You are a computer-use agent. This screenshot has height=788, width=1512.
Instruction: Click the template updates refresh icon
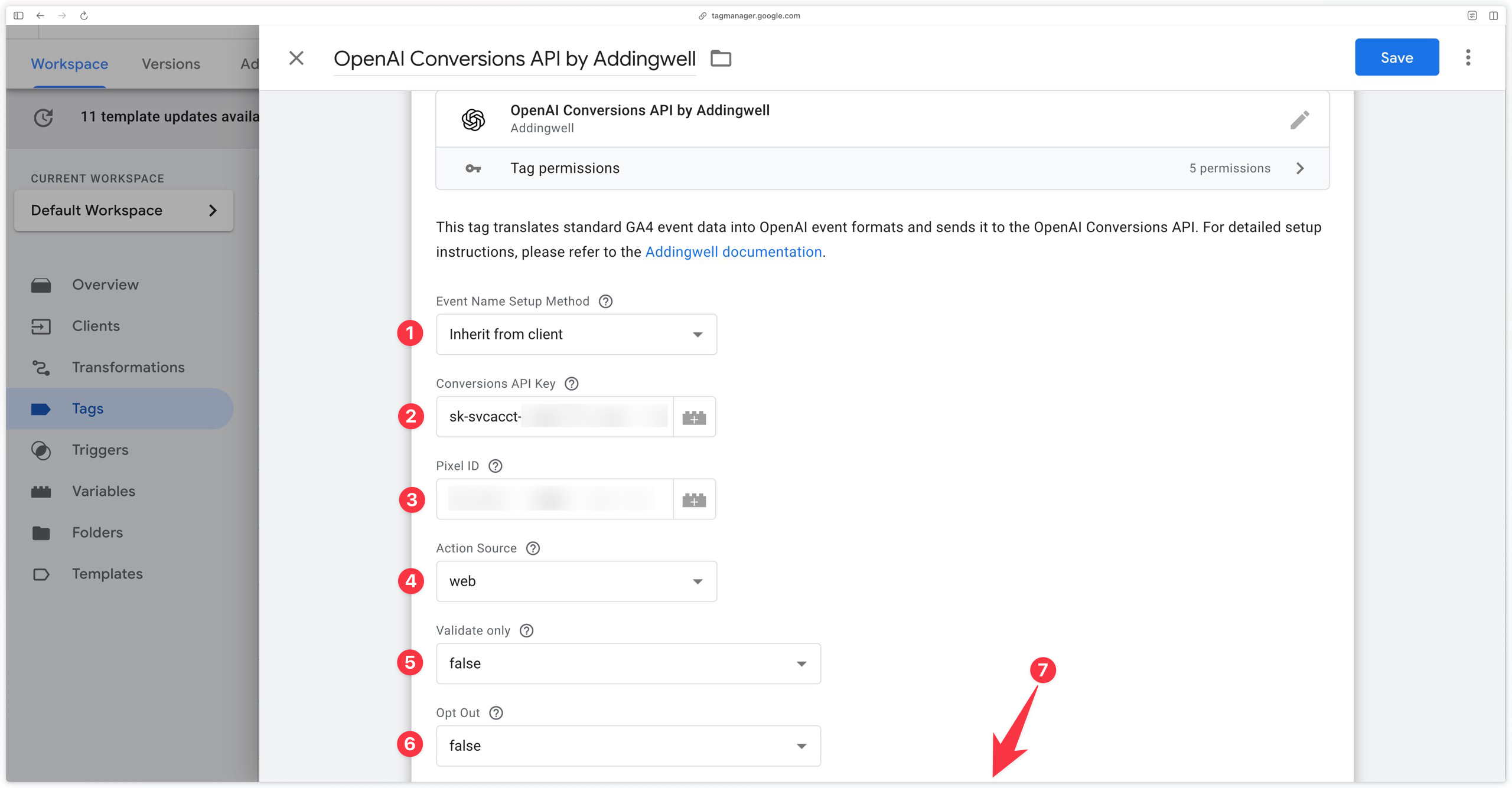(43, 117)
